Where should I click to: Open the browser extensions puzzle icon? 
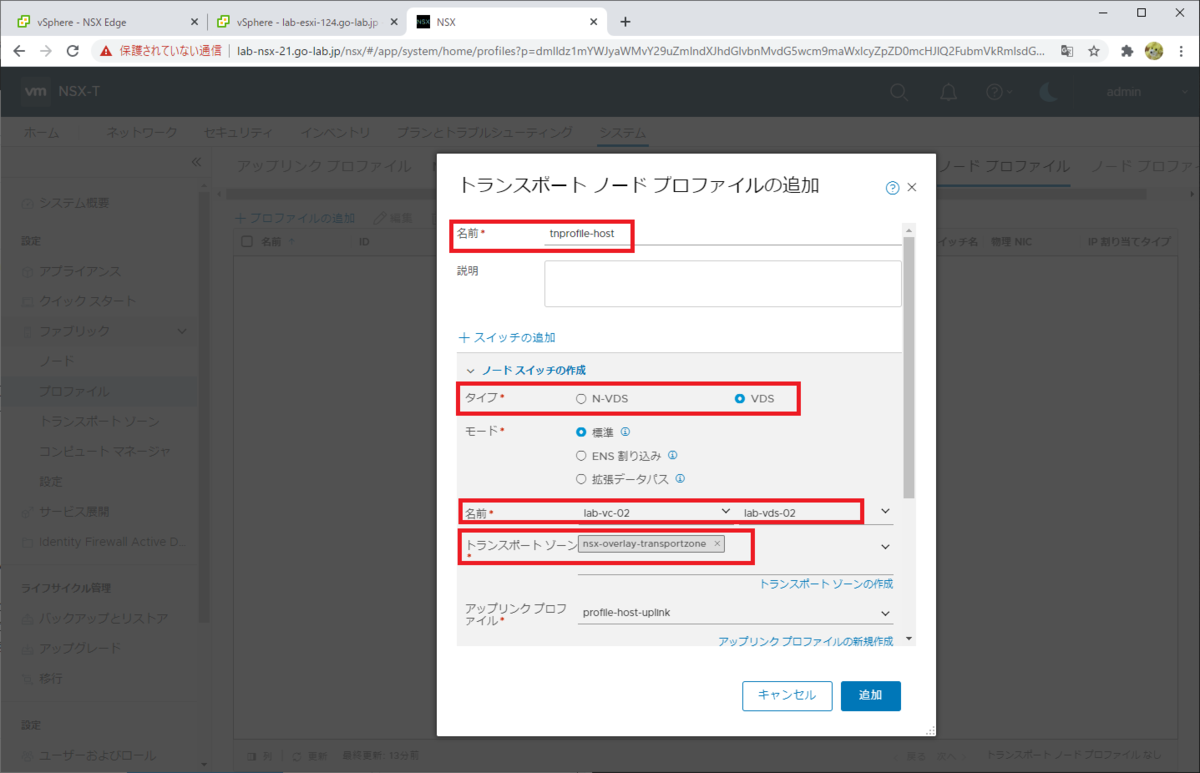point(1127,50)
